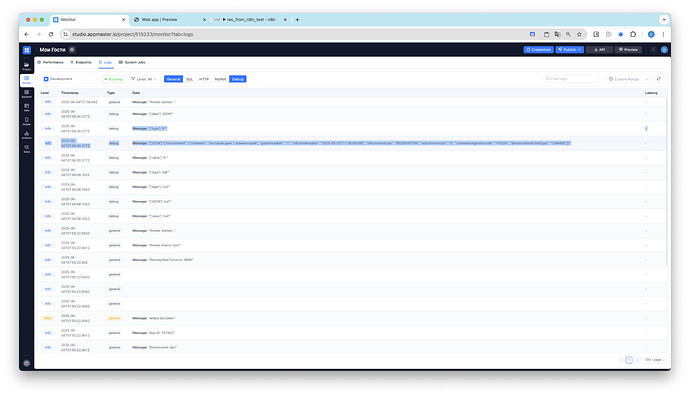Click the Credentials button

click(x=539, y=50)
